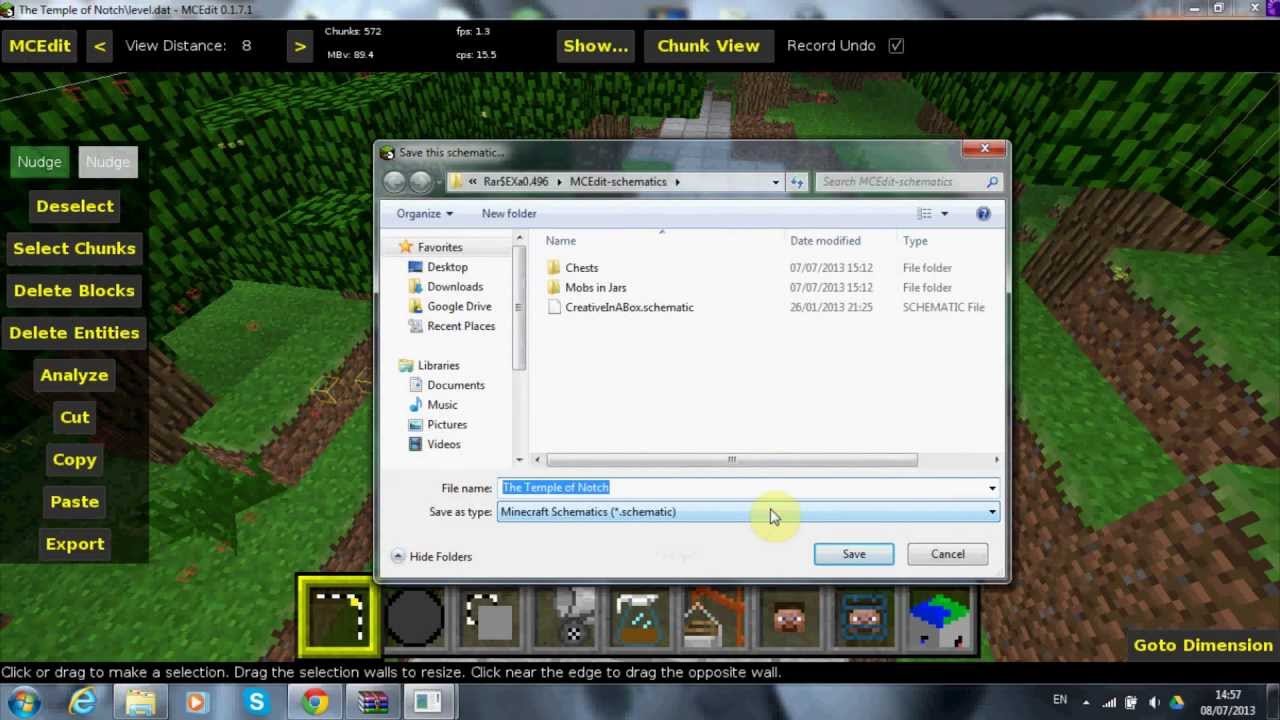Select the Import crane tool icon
This screenshot has height=720, width=1280.
point(715,617)
